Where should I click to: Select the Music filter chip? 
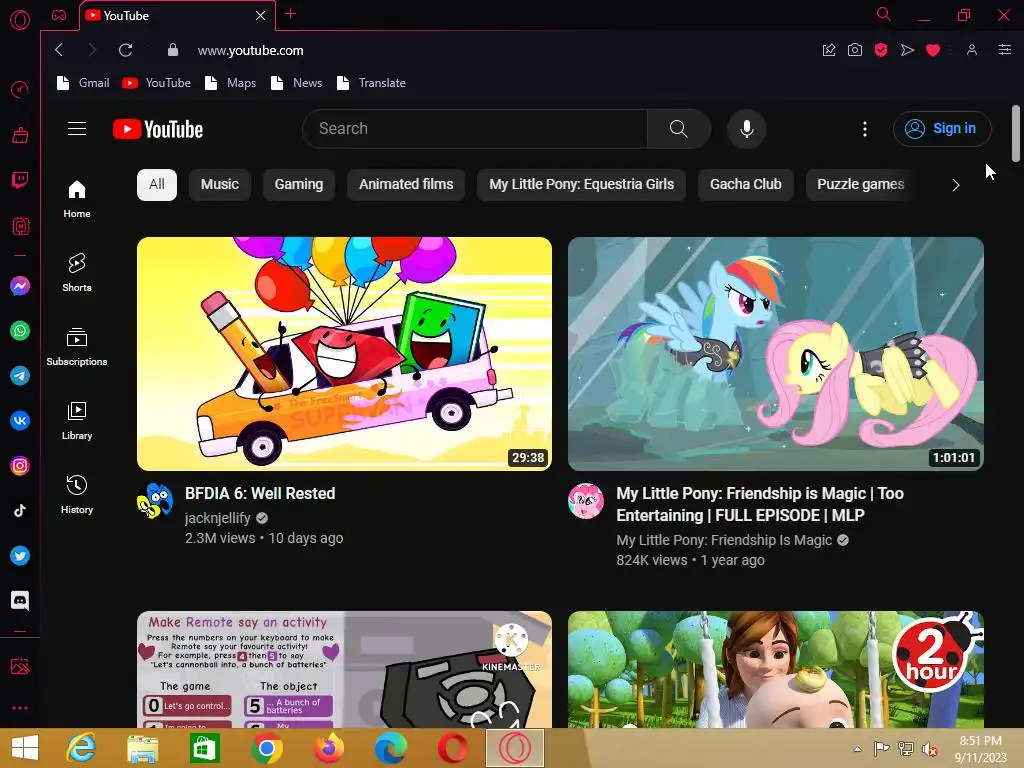point(220,185)
